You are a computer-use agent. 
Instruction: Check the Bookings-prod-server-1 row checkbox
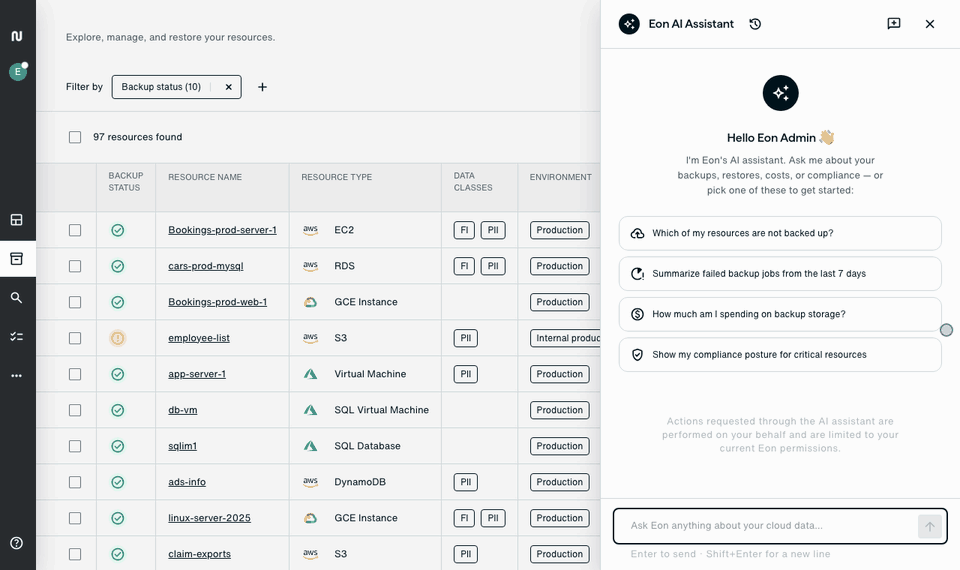click(x=75, y=230)
